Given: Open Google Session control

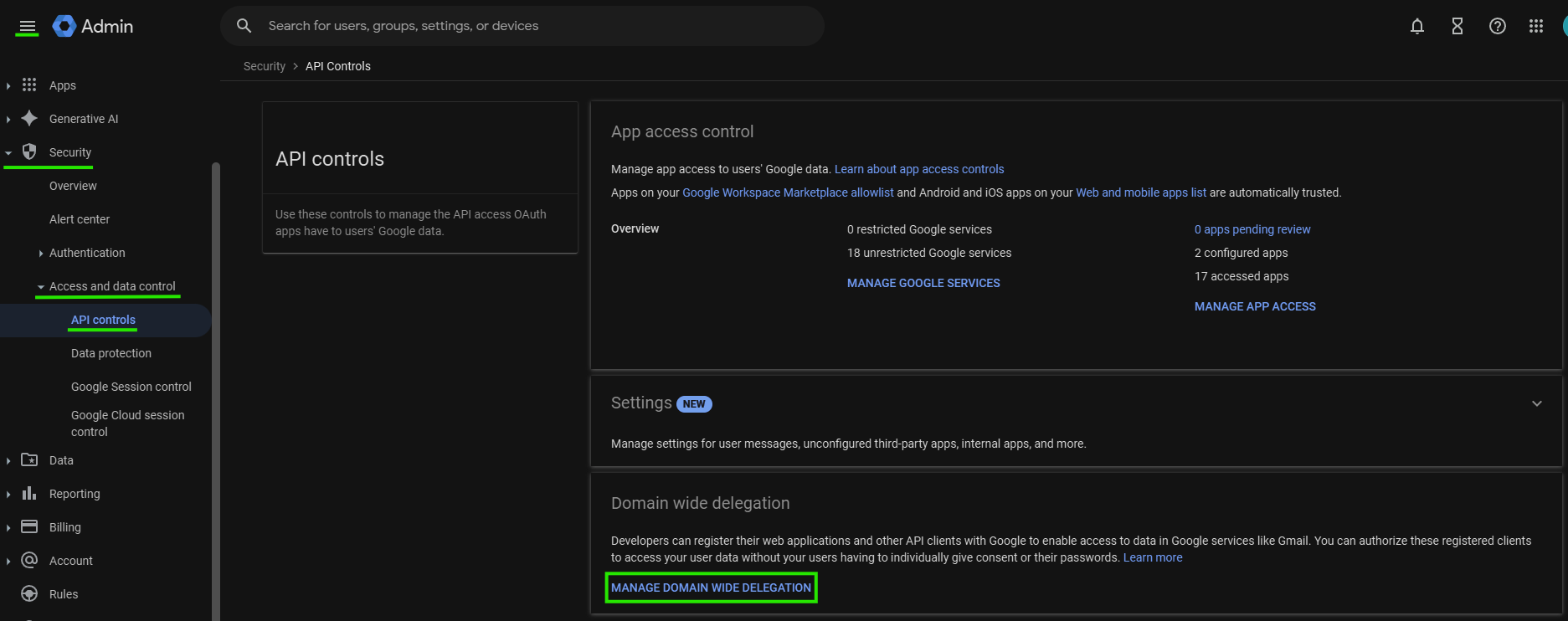Looking at the screenshot, I should [x=131, y=387].
